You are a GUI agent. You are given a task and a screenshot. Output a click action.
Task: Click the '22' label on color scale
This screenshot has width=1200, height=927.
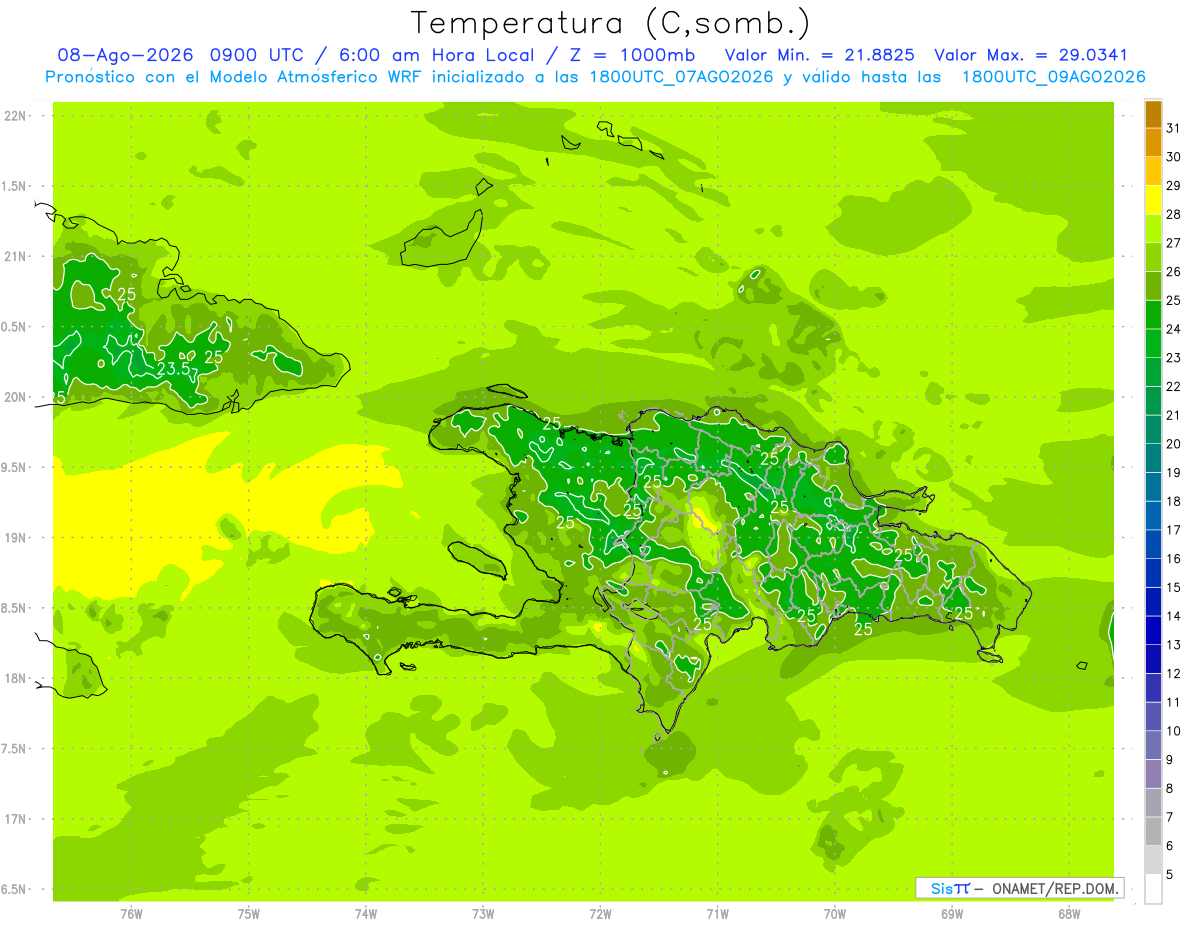1174,386
